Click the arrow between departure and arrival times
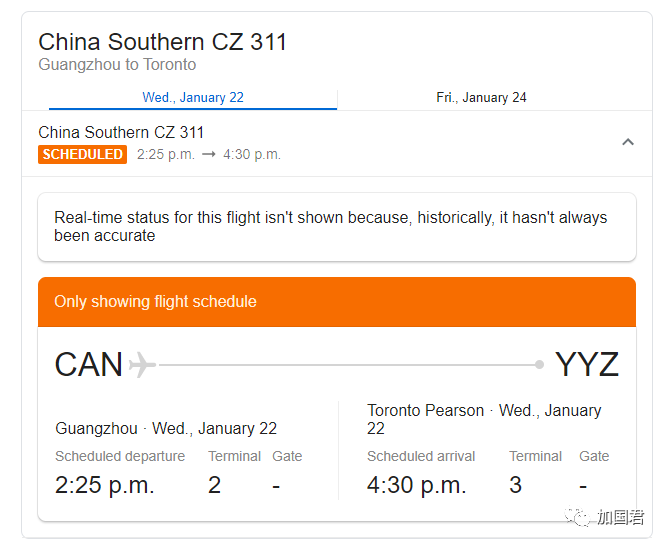 pyautogui.click(x=209, y=154)
